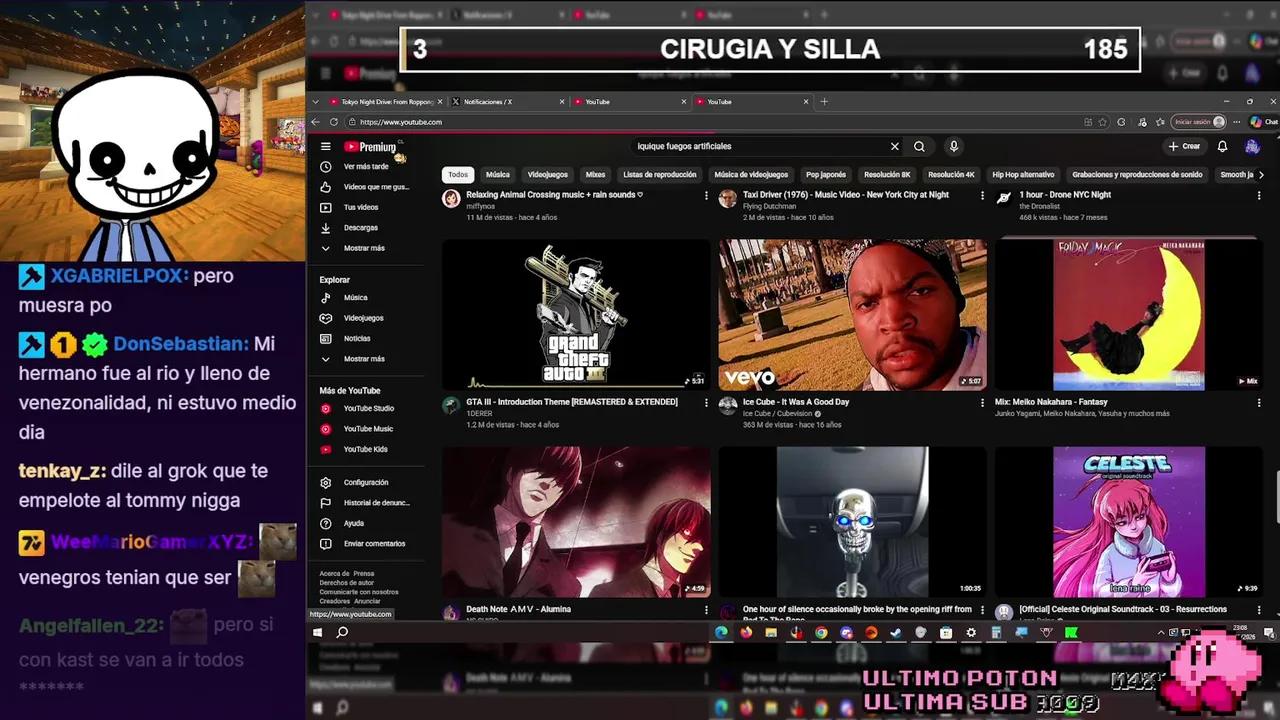The image size is (1280, 720).
Task: Go back with the browser back arrow
Action: point(316,122)
